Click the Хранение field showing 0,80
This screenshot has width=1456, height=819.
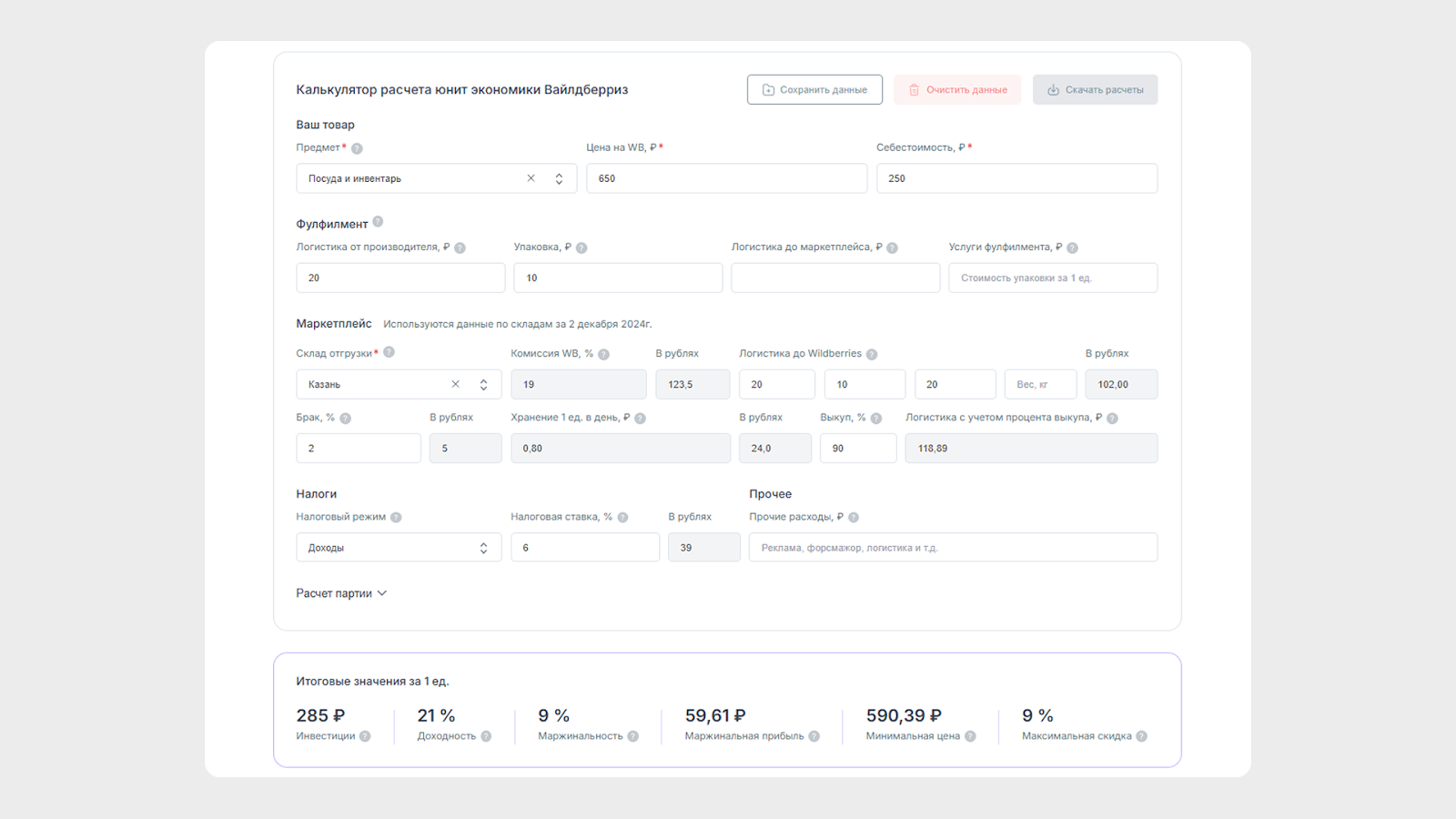tap(621, 448)
